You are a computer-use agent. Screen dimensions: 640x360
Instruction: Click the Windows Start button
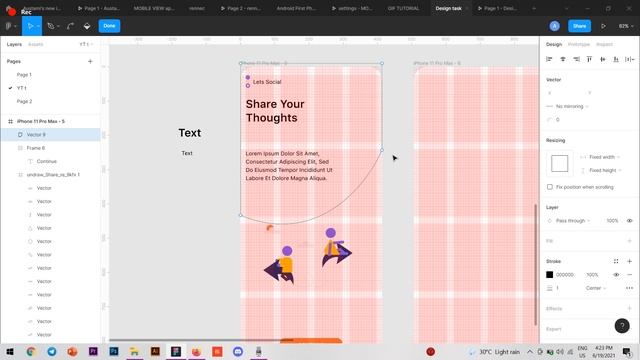10,352
